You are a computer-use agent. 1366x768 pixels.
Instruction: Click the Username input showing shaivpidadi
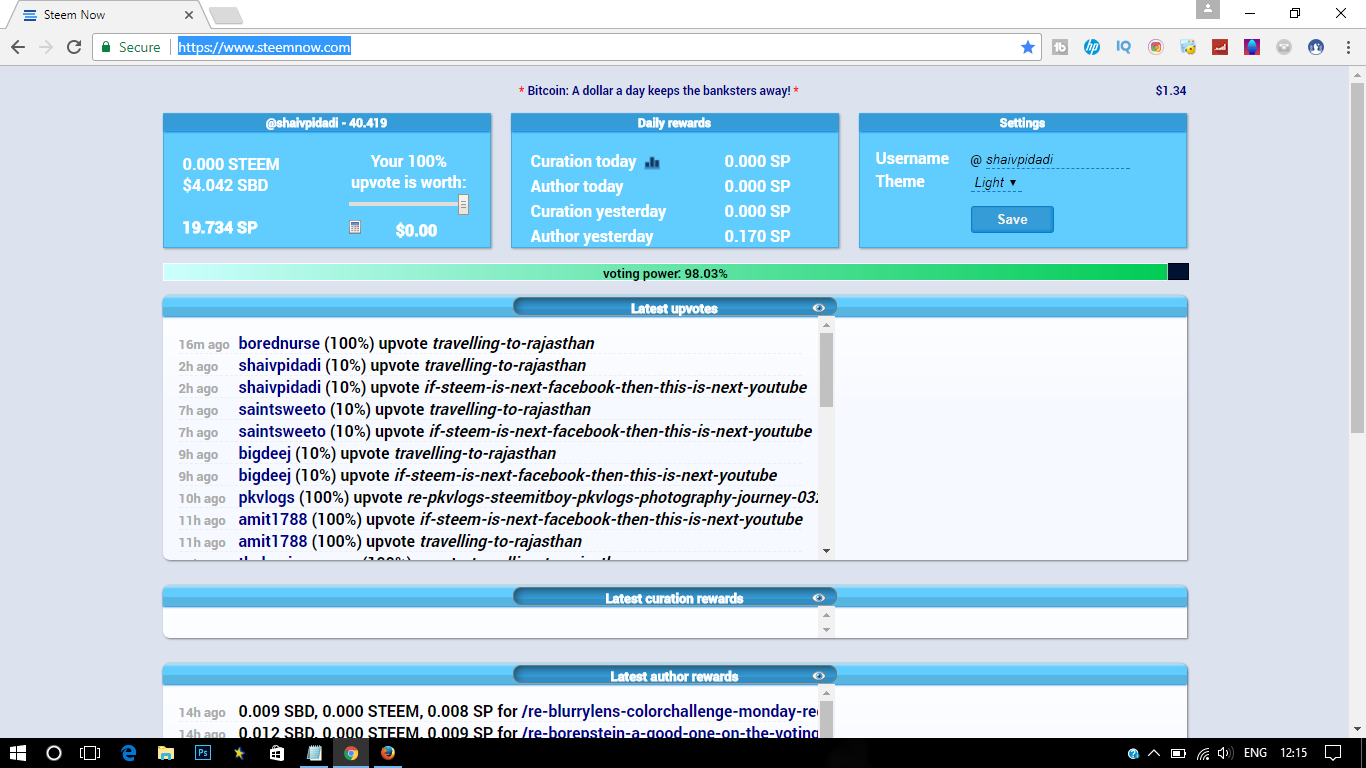click(x=1057, y=159)
